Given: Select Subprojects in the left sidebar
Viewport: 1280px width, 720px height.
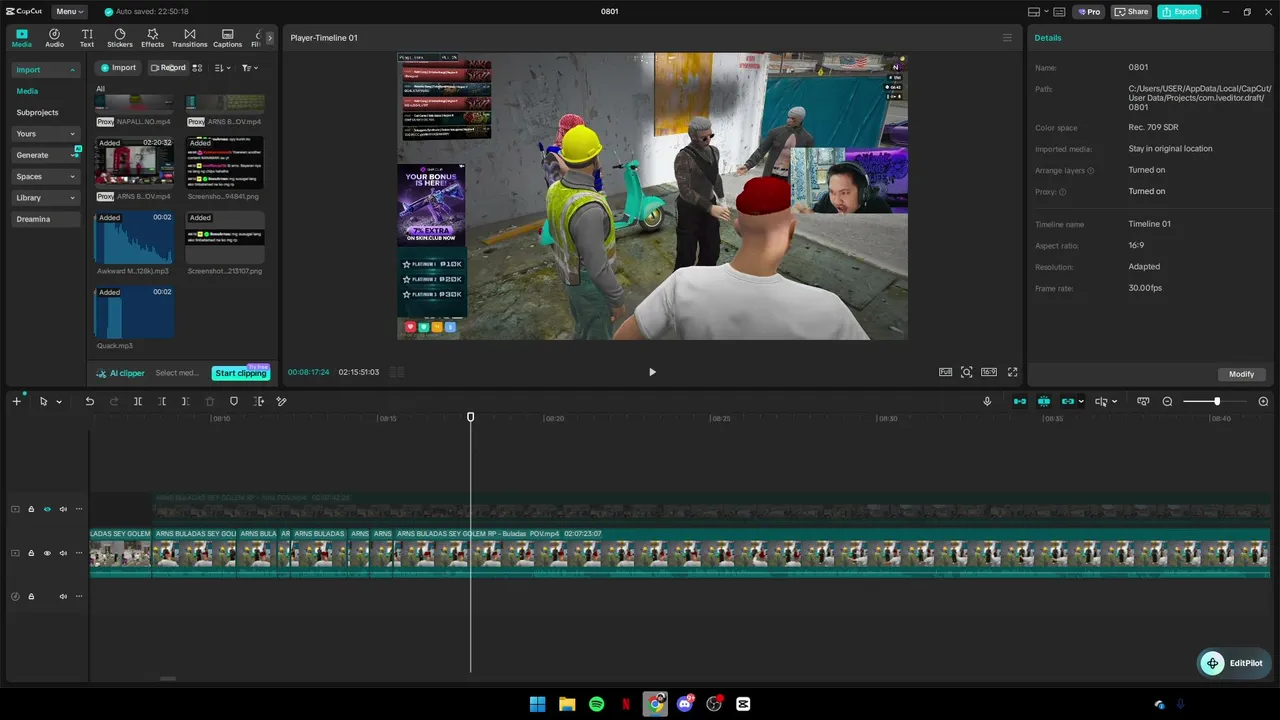Looking at the screenshot, I should [37, 113].
